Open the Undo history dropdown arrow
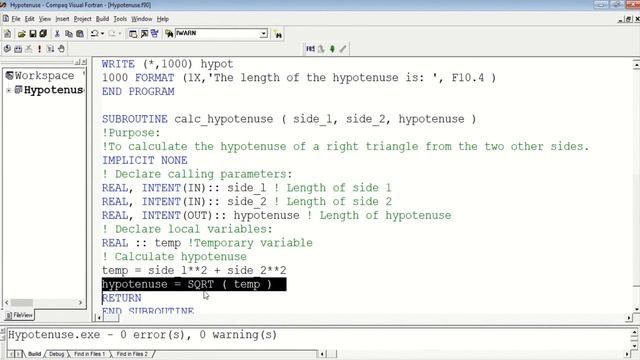 pyautogui.click(x=102, y=34)
